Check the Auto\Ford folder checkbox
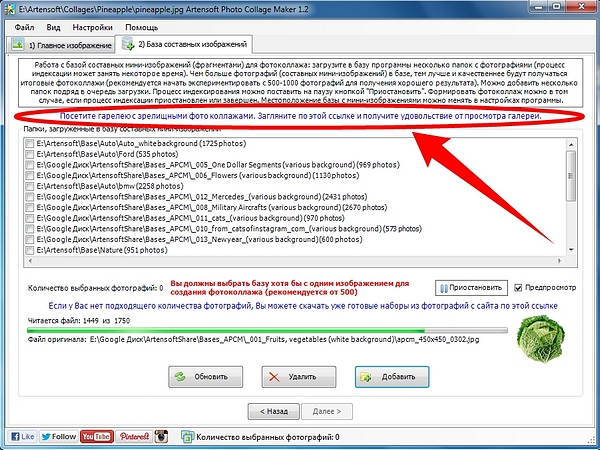 29,154
